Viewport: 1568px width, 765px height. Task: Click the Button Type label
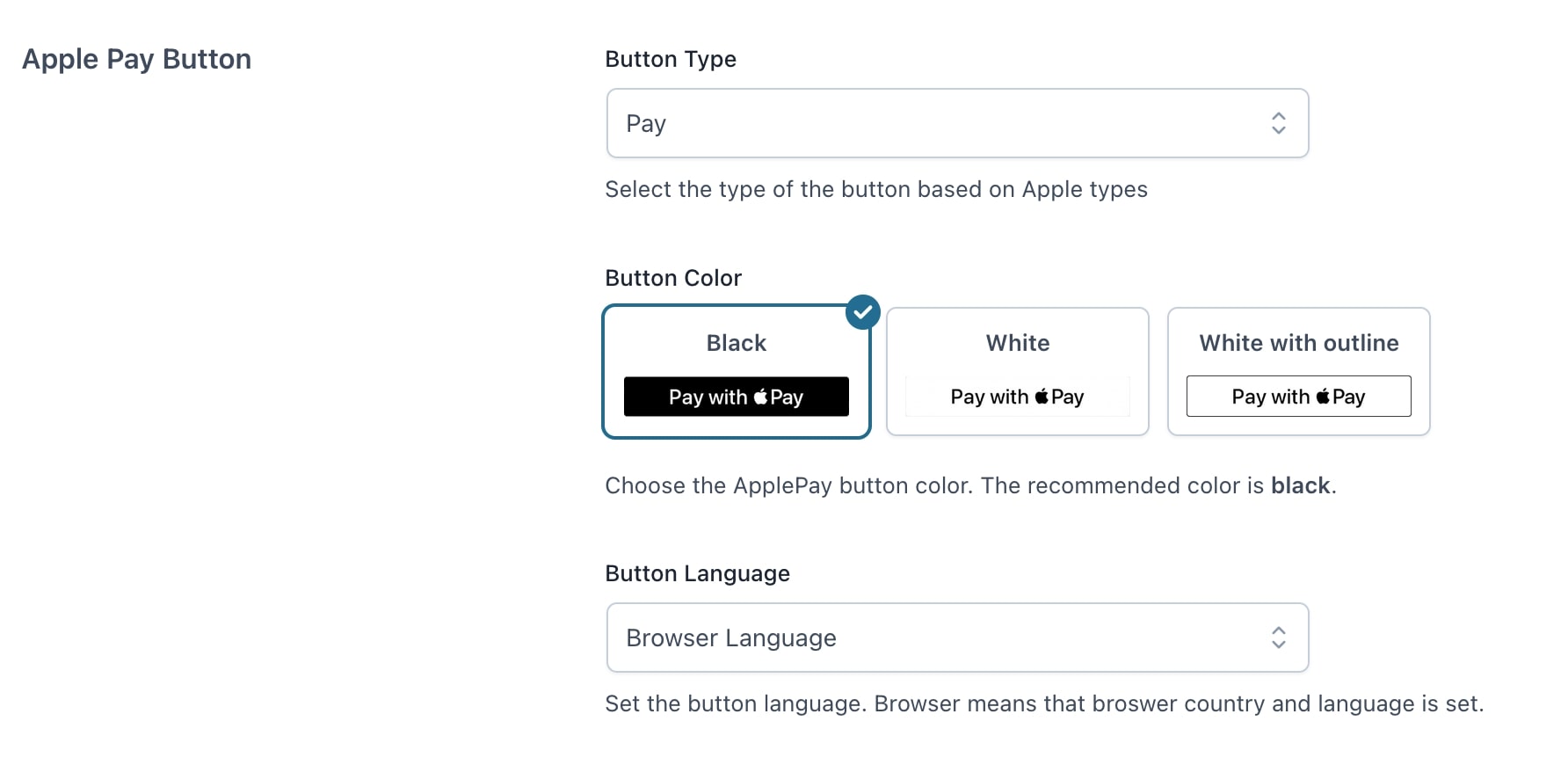(x=671, y=59)
